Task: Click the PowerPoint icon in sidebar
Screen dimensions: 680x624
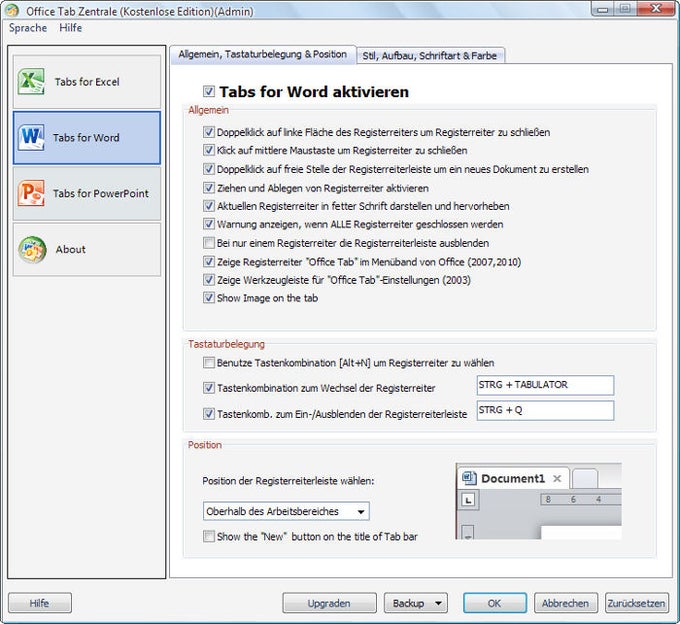Action: [x=31, y=193]
